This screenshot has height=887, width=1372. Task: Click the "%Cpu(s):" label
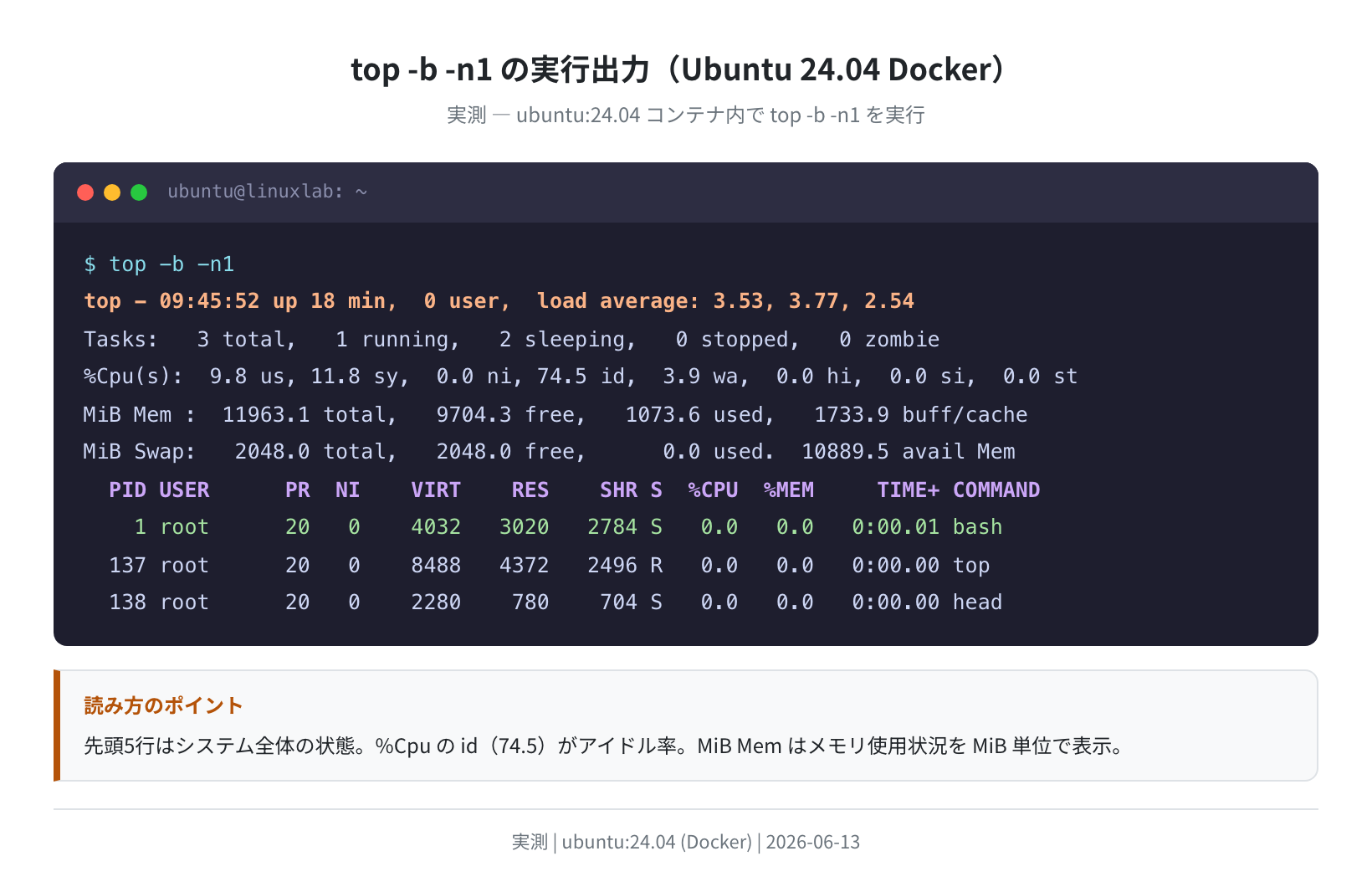coord(133,377)
